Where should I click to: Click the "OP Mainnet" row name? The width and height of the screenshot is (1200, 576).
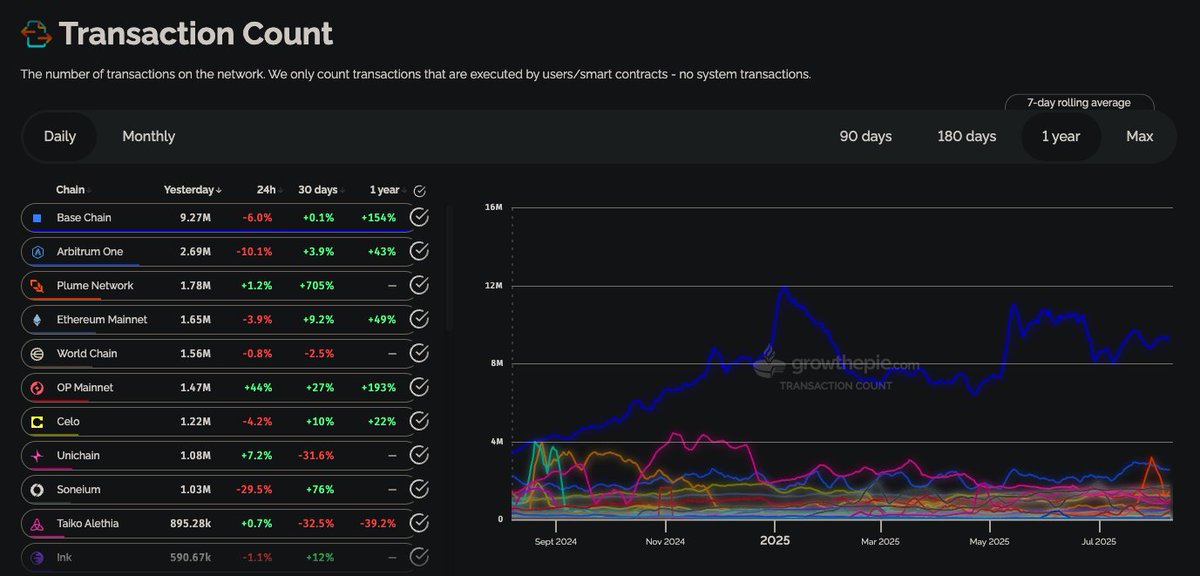85,388
